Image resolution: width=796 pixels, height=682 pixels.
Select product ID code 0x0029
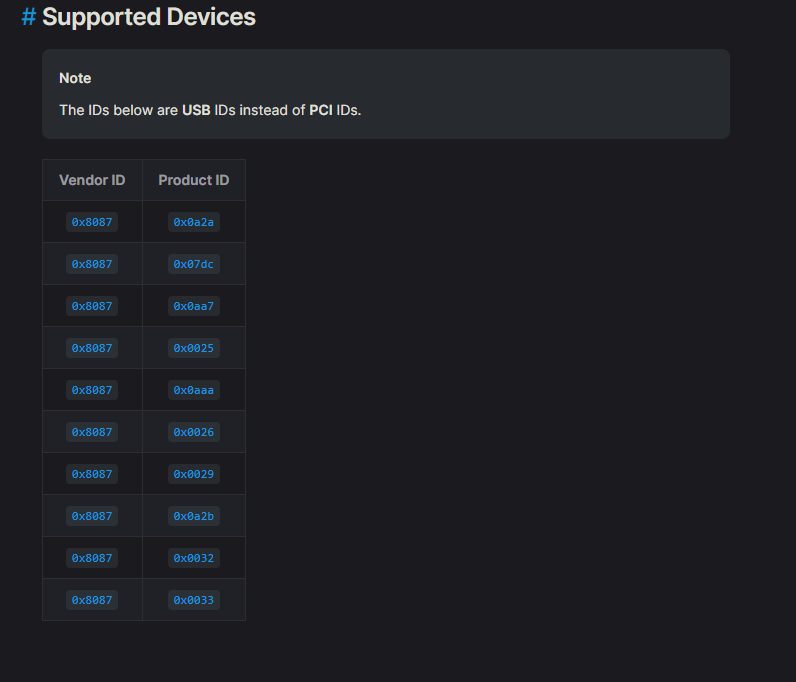[194, 474]
